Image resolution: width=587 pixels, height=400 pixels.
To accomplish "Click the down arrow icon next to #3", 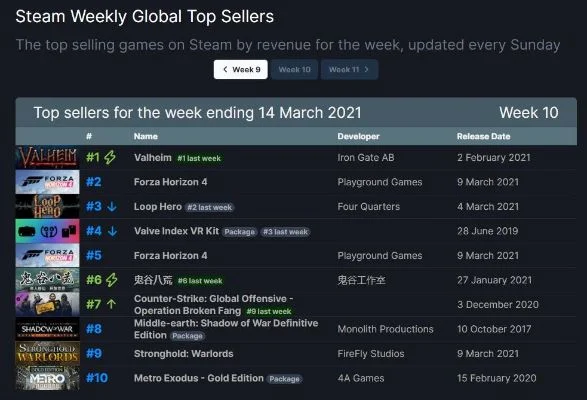I will (112, 207).
